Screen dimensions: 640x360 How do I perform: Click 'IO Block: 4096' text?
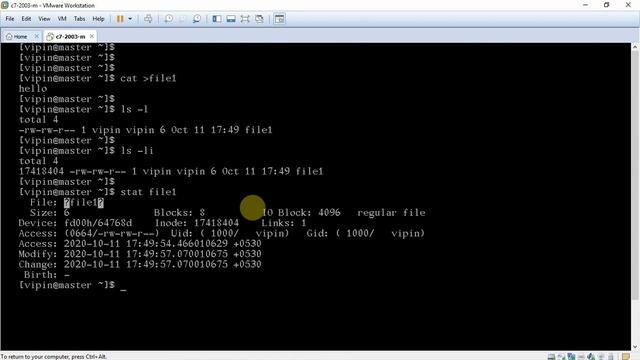(301, 213)
